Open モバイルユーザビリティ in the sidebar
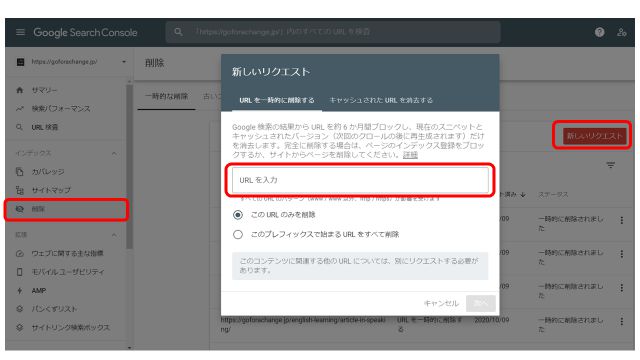Screen dimensions: 640x360 pos(68,272)
